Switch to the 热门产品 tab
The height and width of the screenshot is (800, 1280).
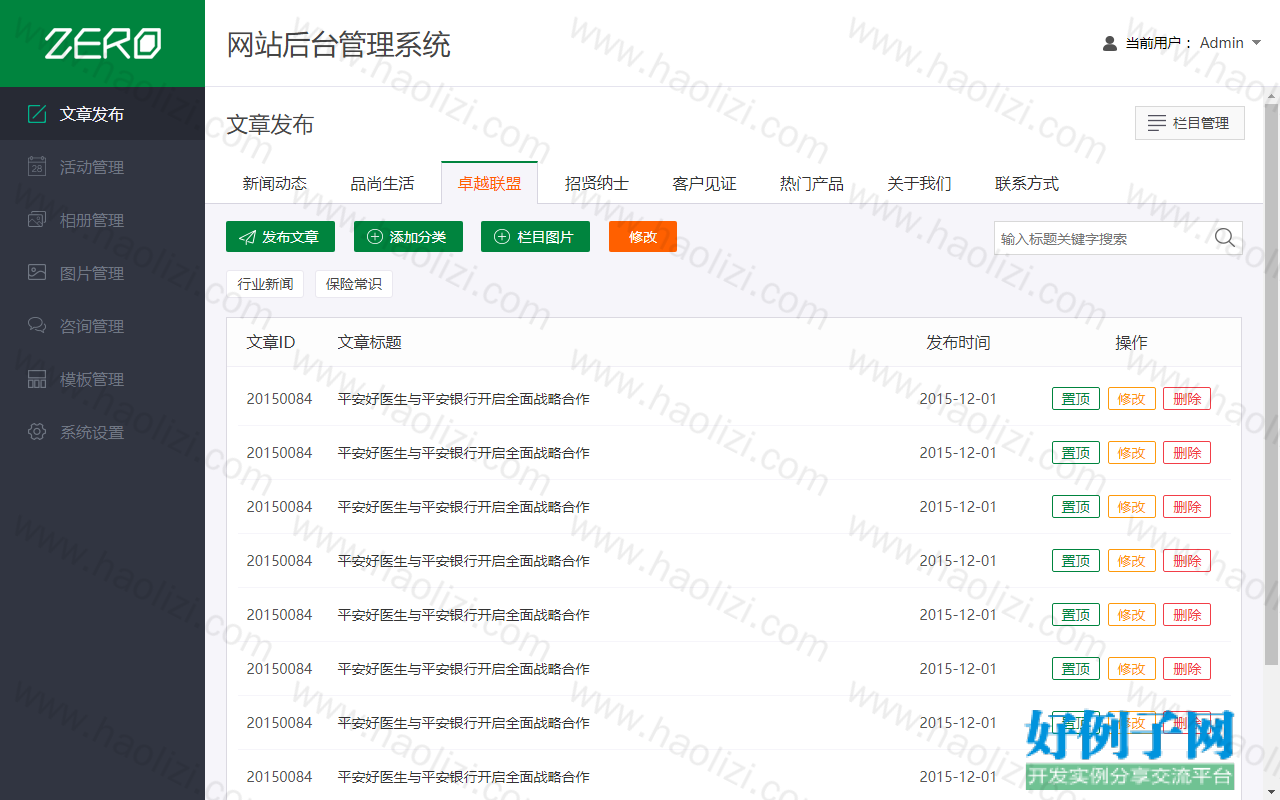[x=812, y=183]
